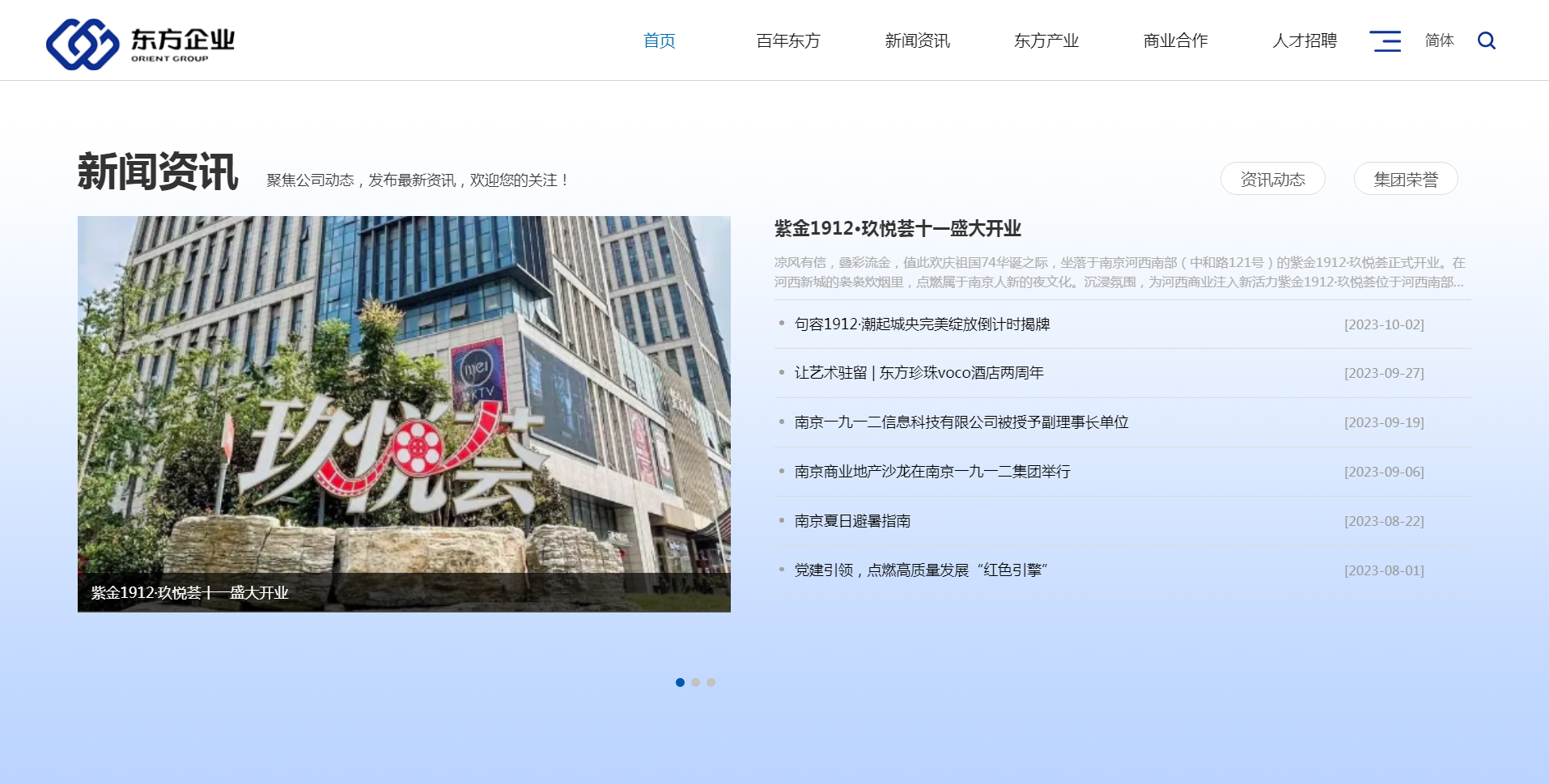Go to the second carousel dot

tap(695, 682)
